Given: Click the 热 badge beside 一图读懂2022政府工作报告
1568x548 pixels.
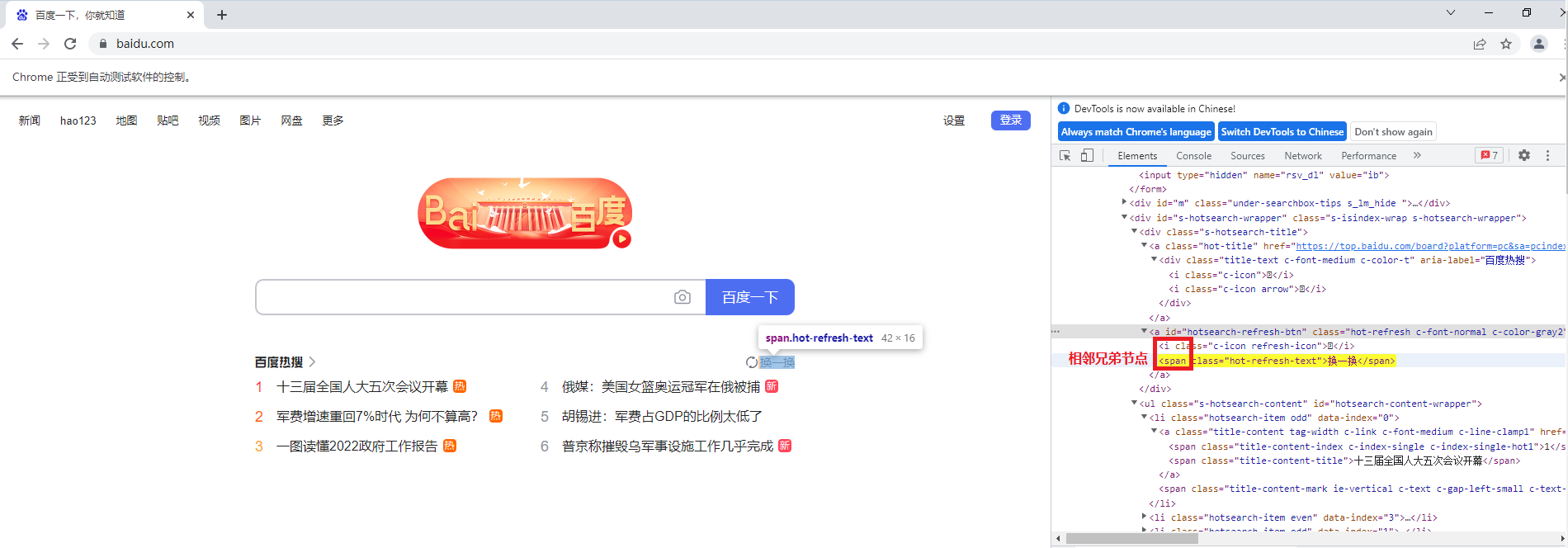Looking at the screenshot, I should 450,446.
